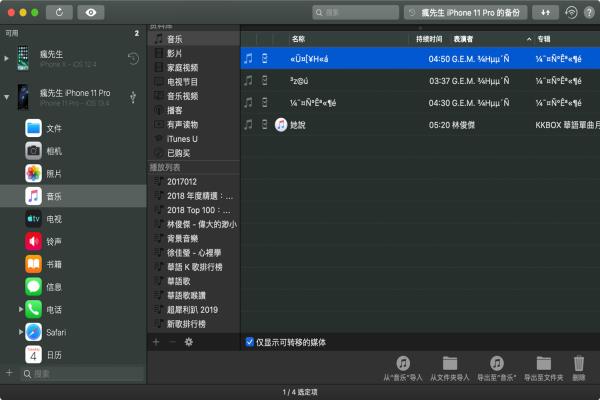This screenshot has height=400, width=600.
Task: Click the transfer arrows toolbar button
Action: [x=545, y=13]
